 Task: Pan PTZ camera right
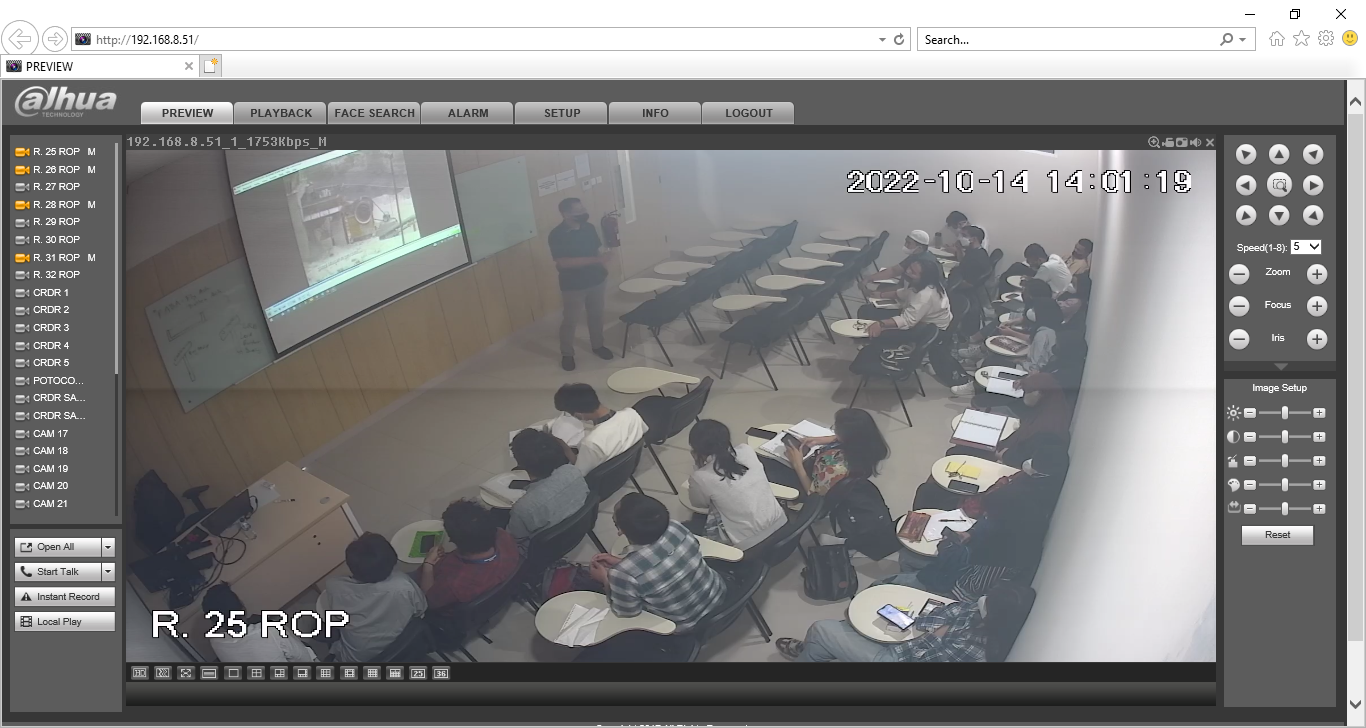point(1313,185)
